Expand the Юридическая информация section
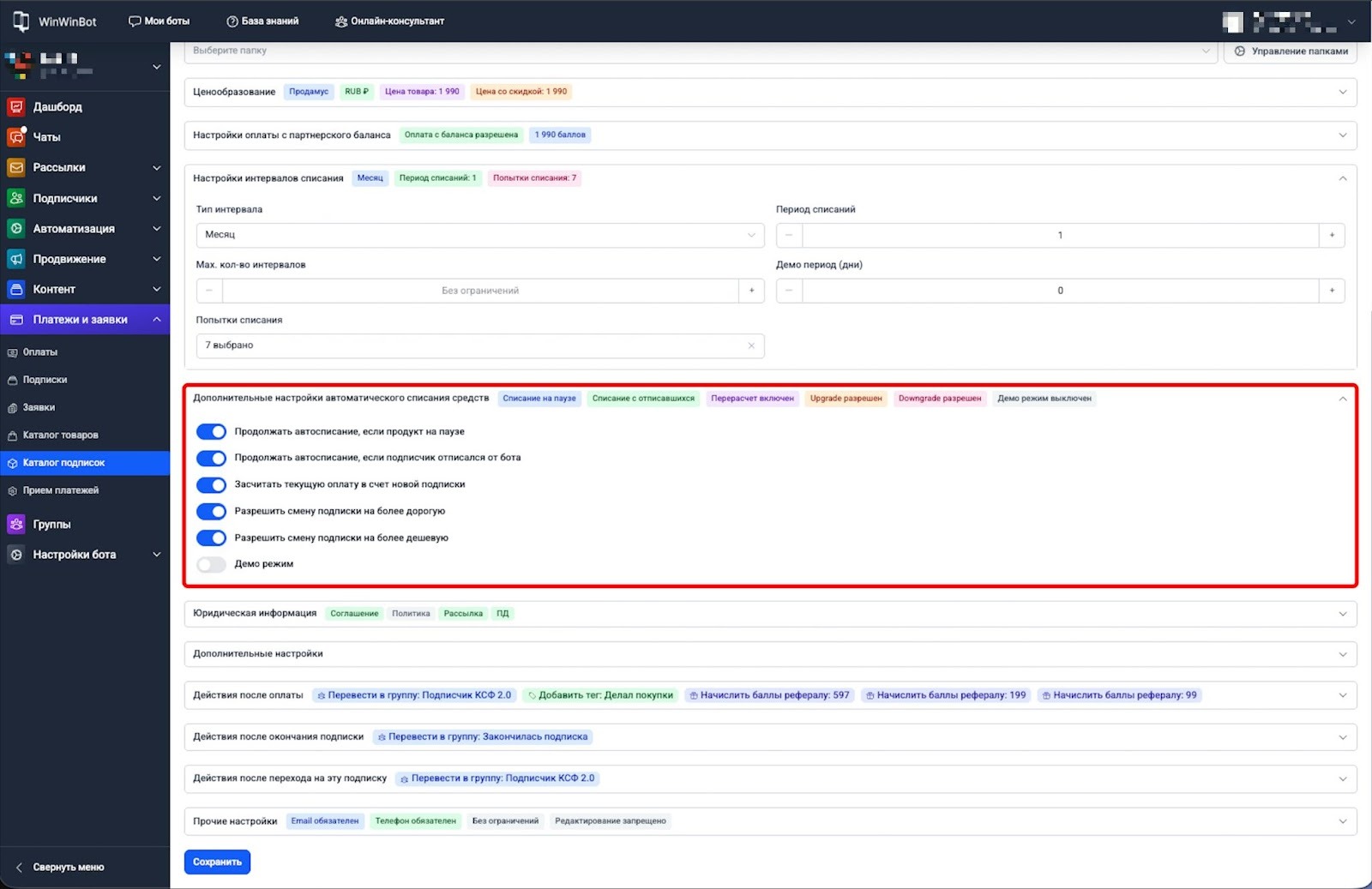1372x889 pixels. pos(1342,614)
